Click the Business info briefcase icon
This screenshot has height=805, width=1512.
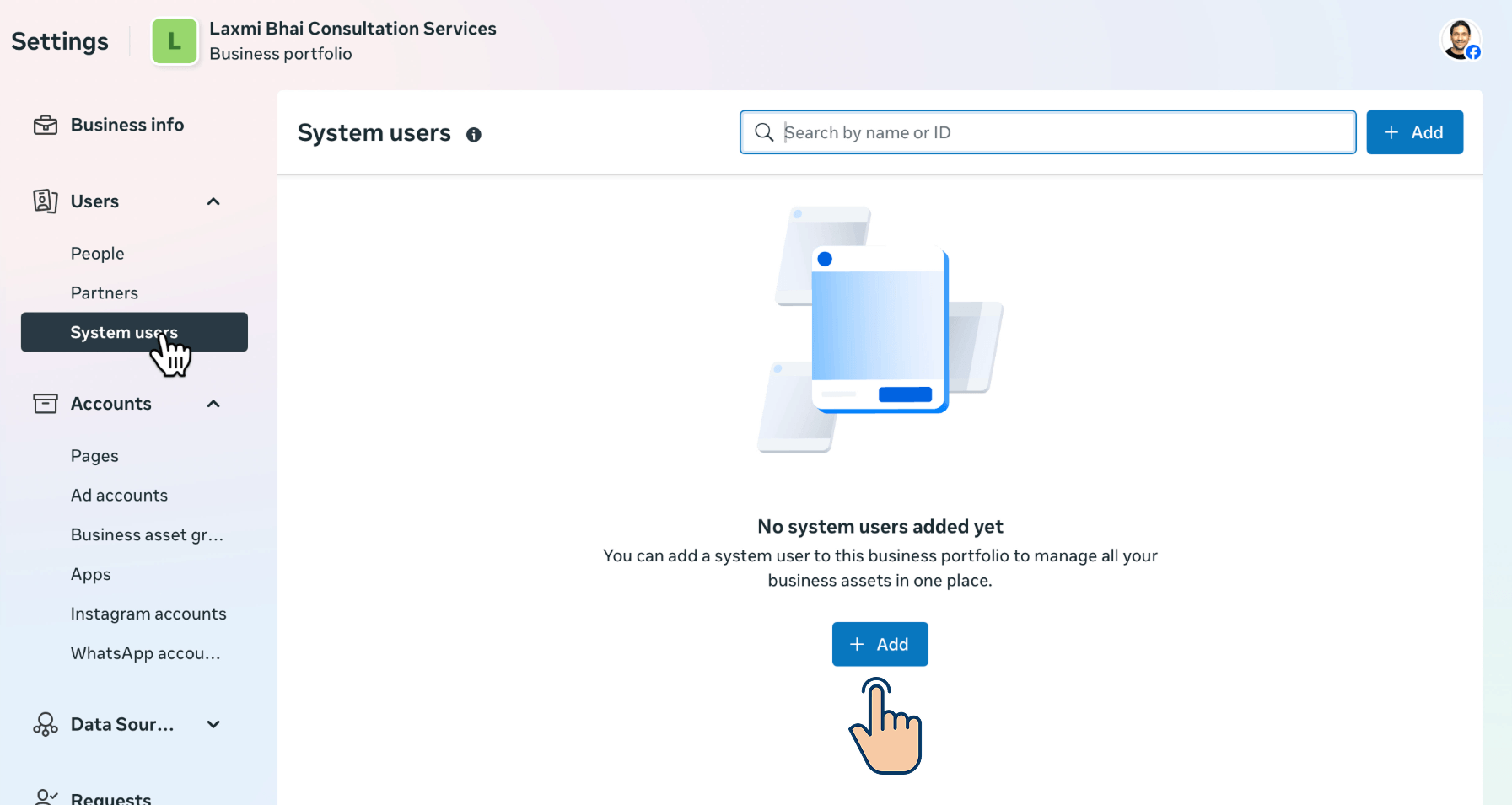[46, 125]
